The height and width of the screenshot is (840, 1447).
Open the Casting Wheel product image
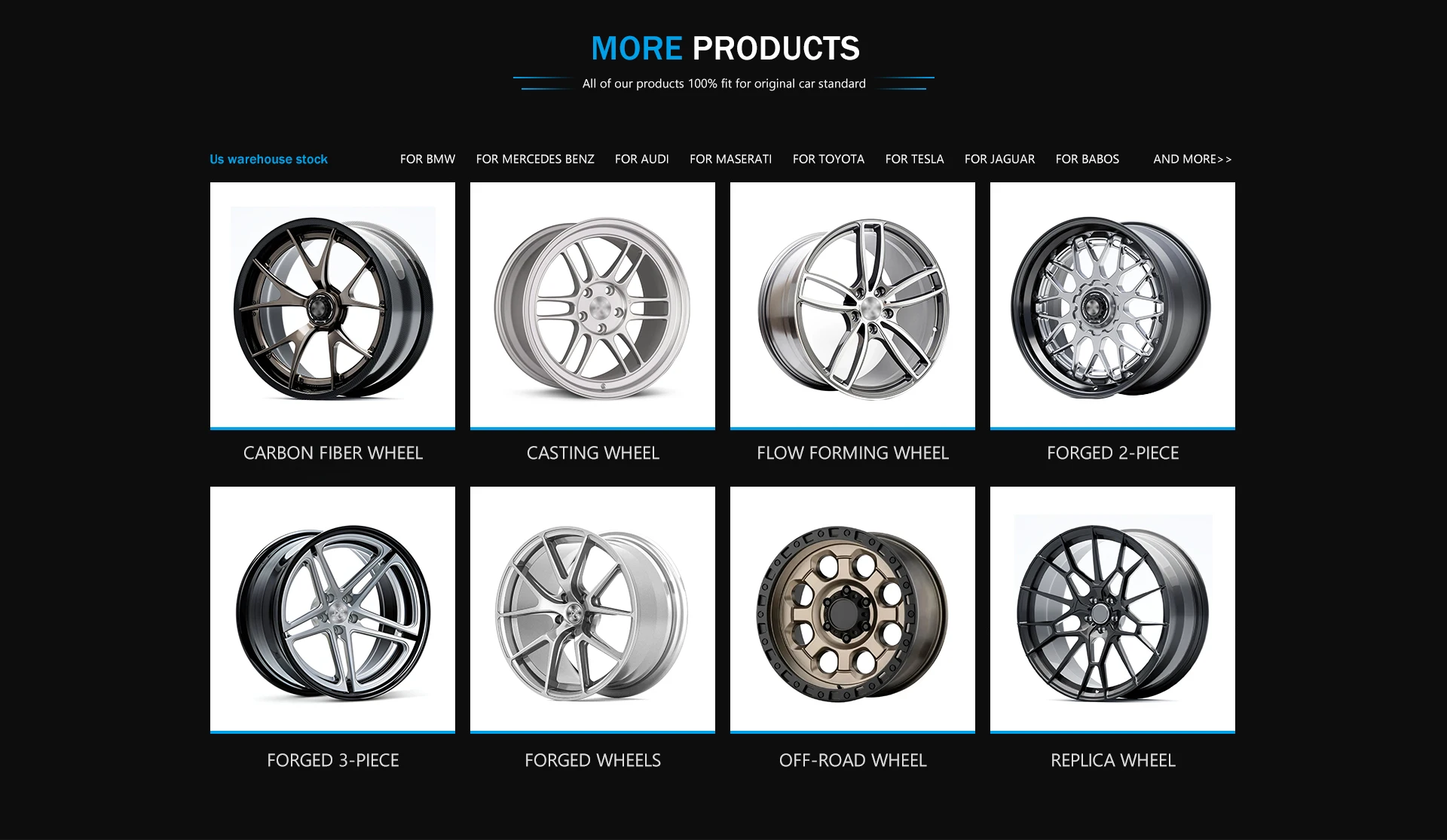coord(592,305)
